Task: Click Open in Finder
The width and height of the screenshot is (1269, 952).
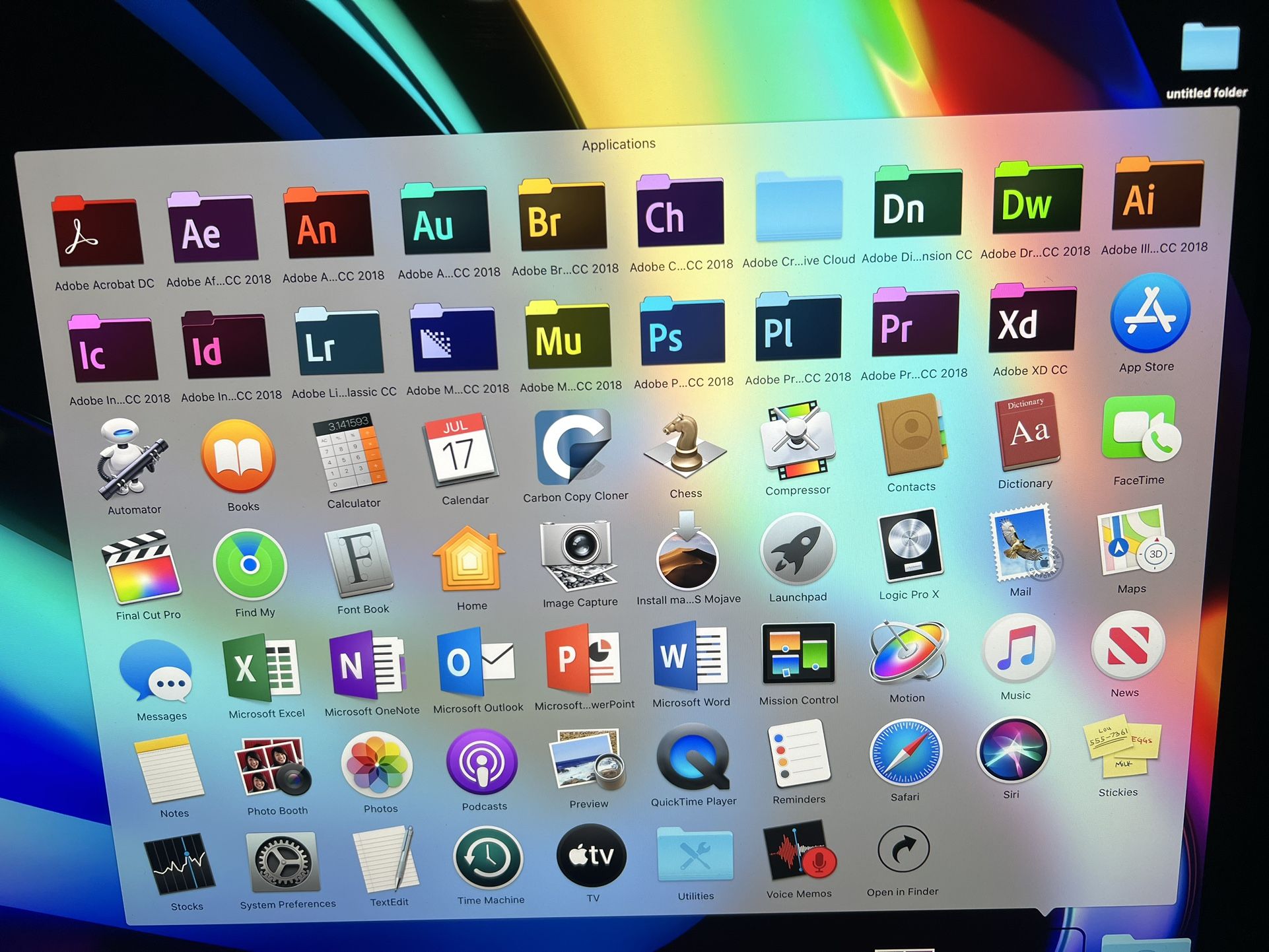Action: point(903,850)
